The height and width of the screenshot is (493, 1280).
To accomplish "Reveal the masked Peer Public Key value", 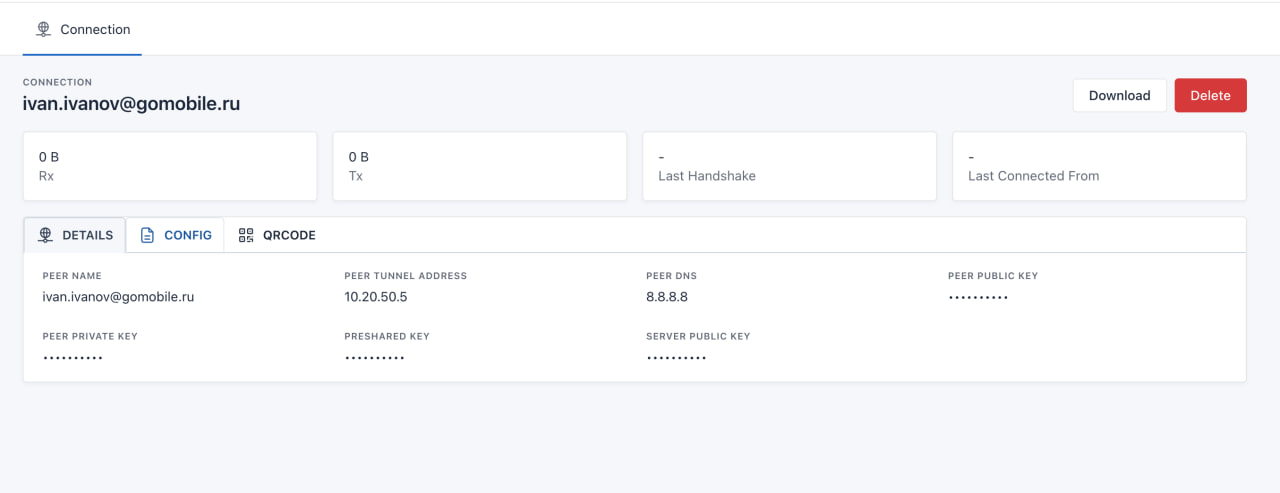I will pos(978,298).
